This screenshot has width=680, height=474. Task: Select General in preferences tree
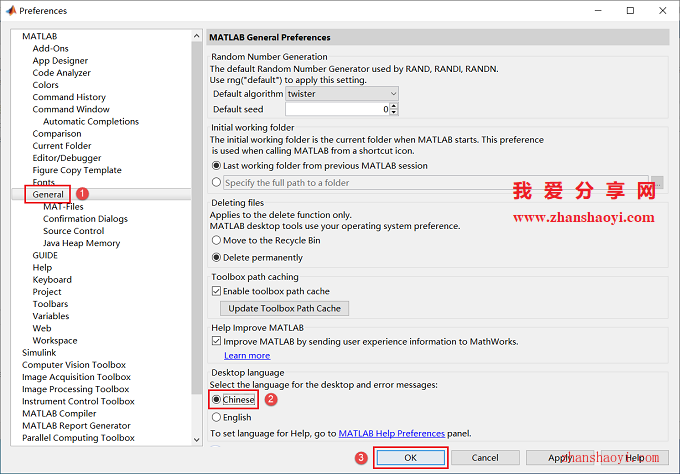click(48, 194)
